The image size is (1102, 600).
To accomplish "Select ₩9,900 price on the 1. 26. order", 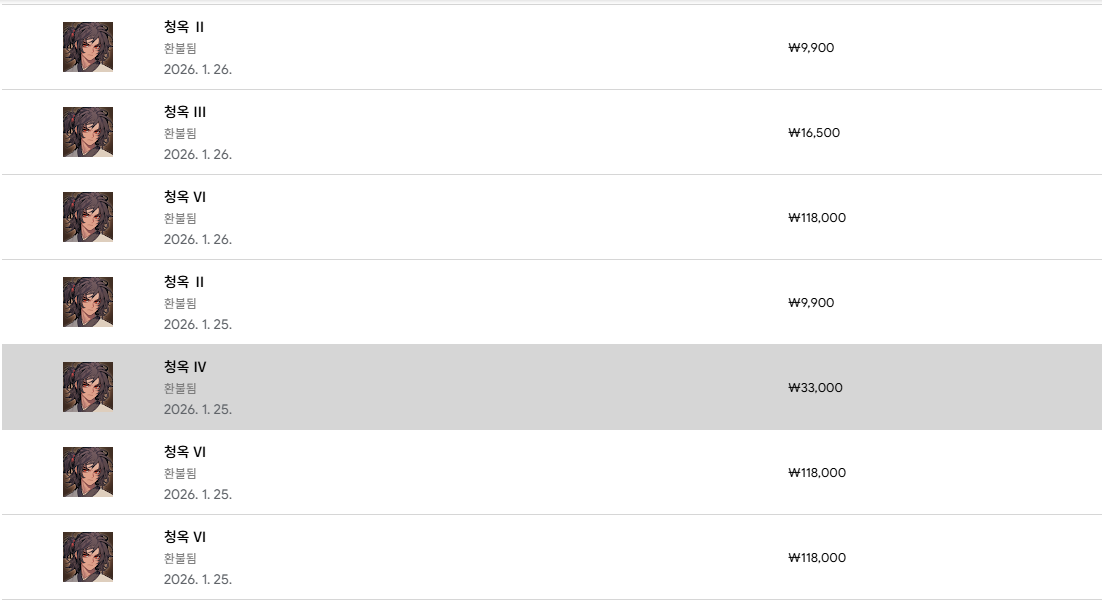I will (811, 48).
